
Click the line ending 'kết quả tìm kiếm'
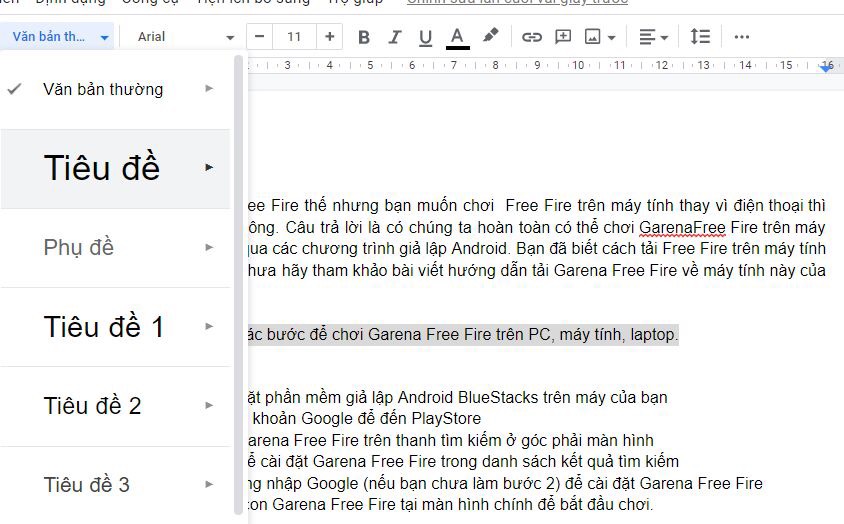tap(463, 462)
